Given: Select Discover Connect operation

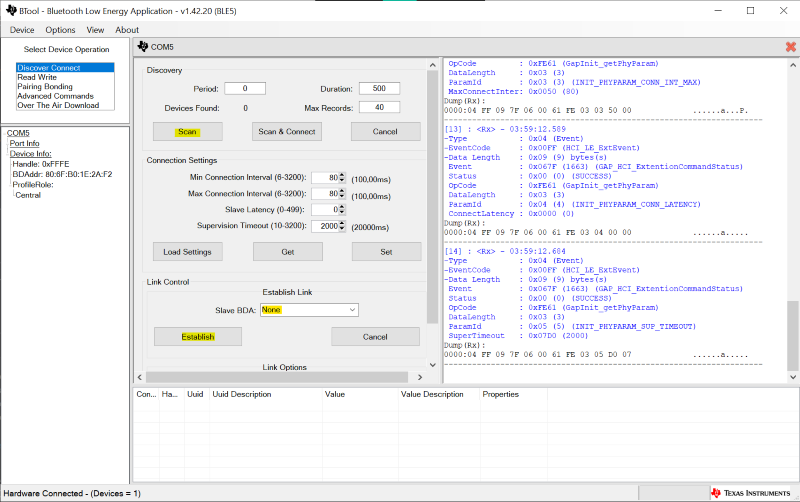Looking at the screenshot, I should coord(65,68).
